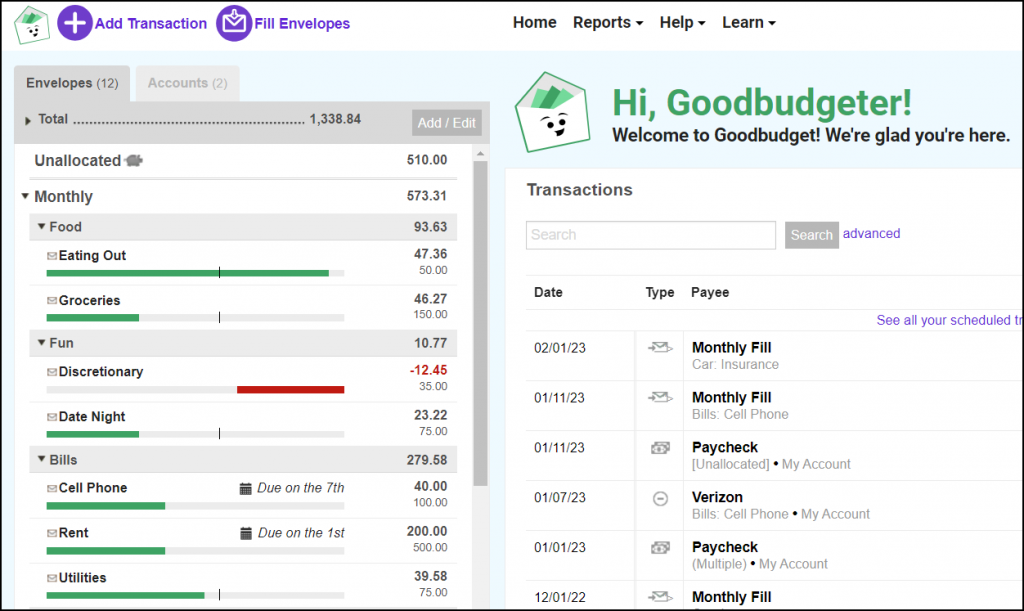Select the Utilities envelope name
1024x611 pixels.
82,578
